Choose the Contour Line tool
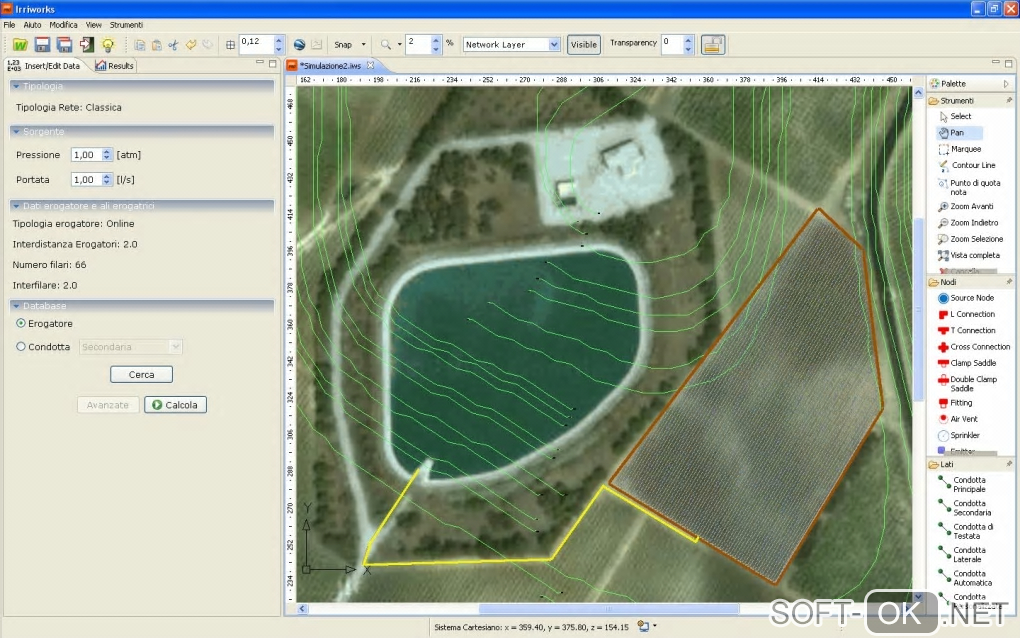Image resolution: width=1020 pixels, height=638 pixels. click(967, 165)
